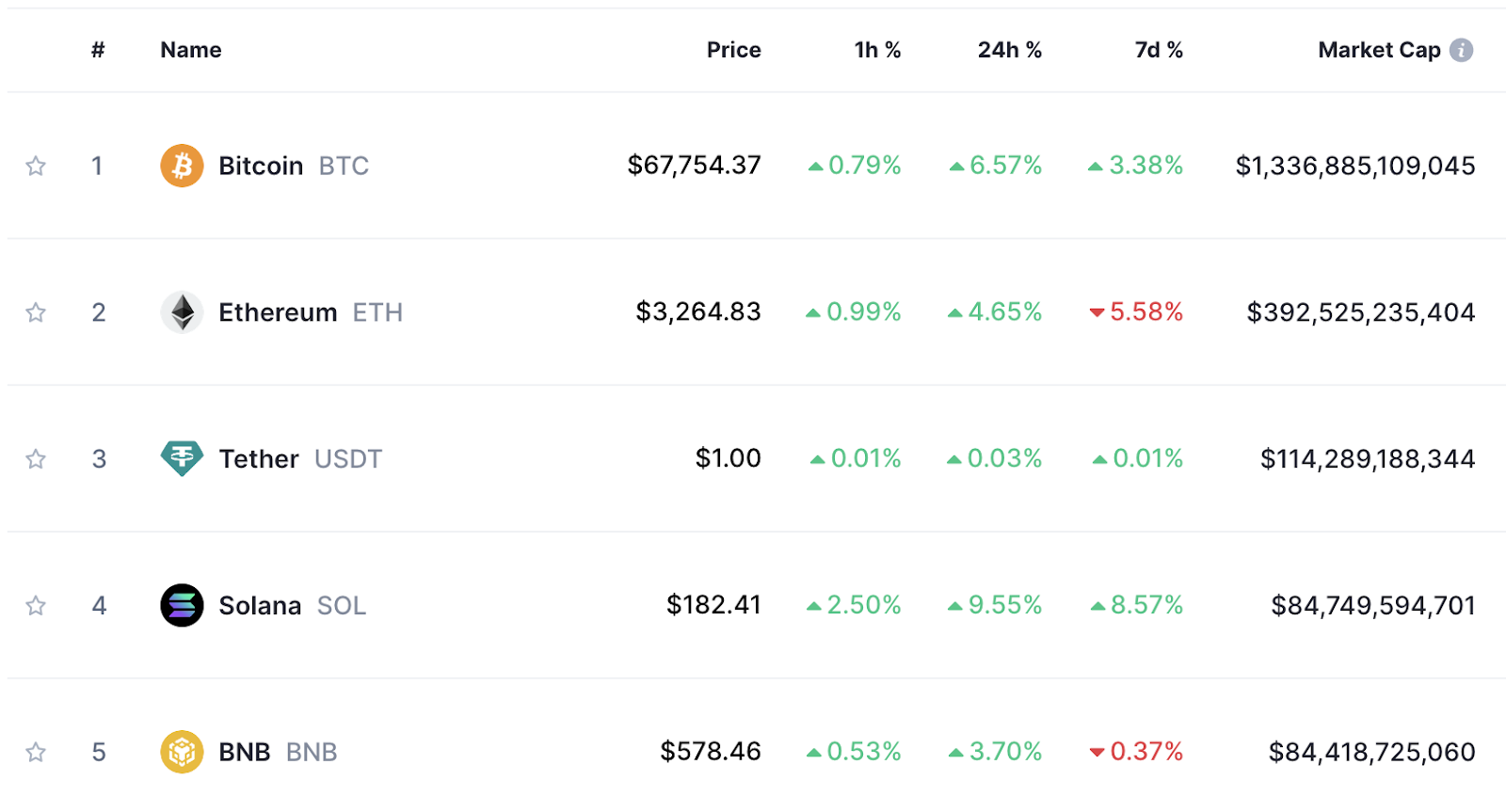Sort the list by Market Cap header
1506x812 pixels.
(x=1378, y=50)
